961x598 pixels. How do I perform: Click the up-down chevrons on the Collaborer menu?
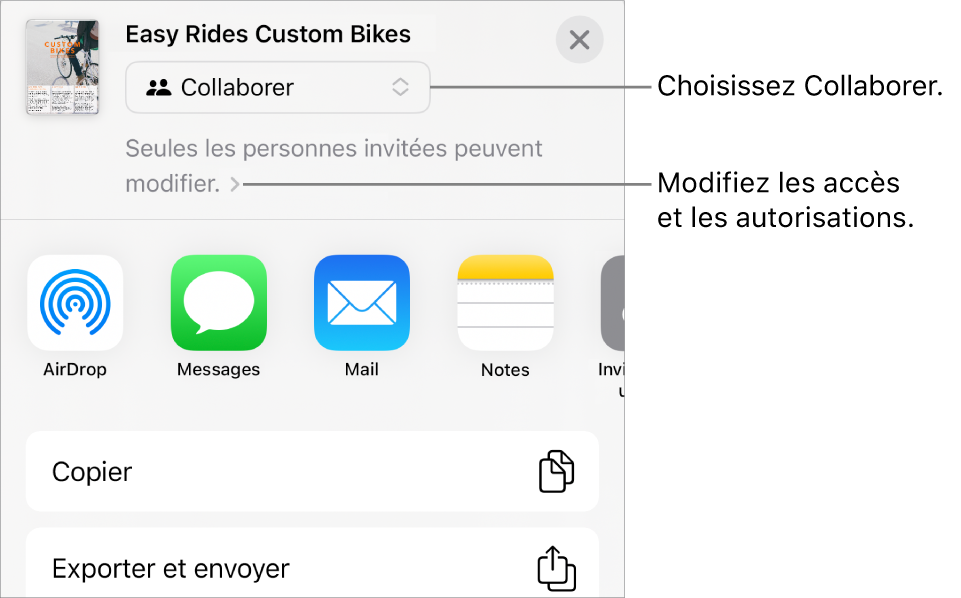(x=400, y=87)
